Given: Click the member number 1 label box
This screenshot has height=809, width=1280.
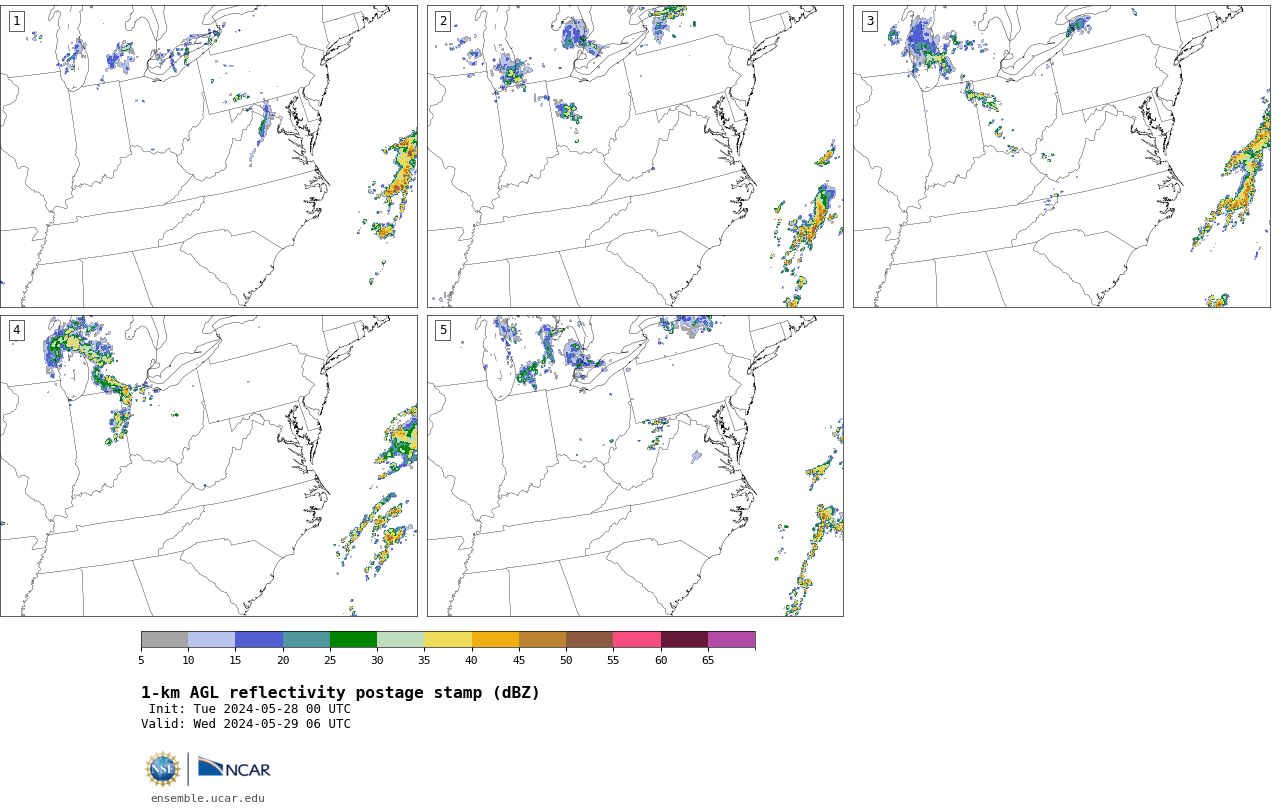Looking at the screenshot, I should click(16, 21).
